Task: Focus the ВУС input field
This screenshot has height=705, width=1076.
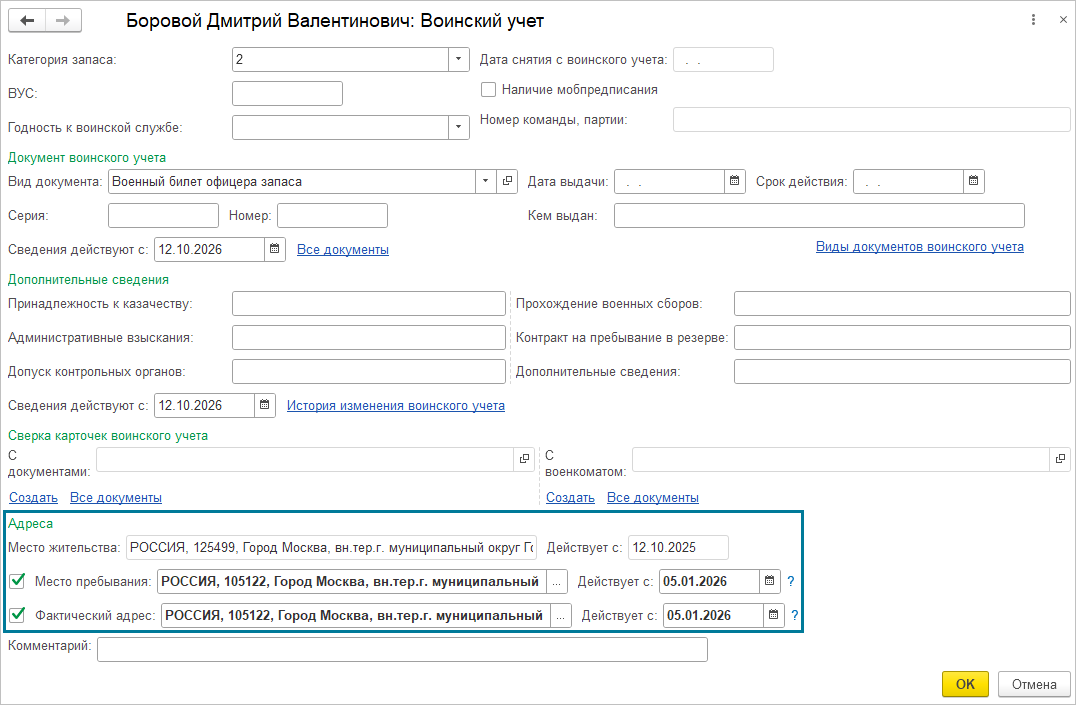Action: pyautogui.click(x=288, y=93)
